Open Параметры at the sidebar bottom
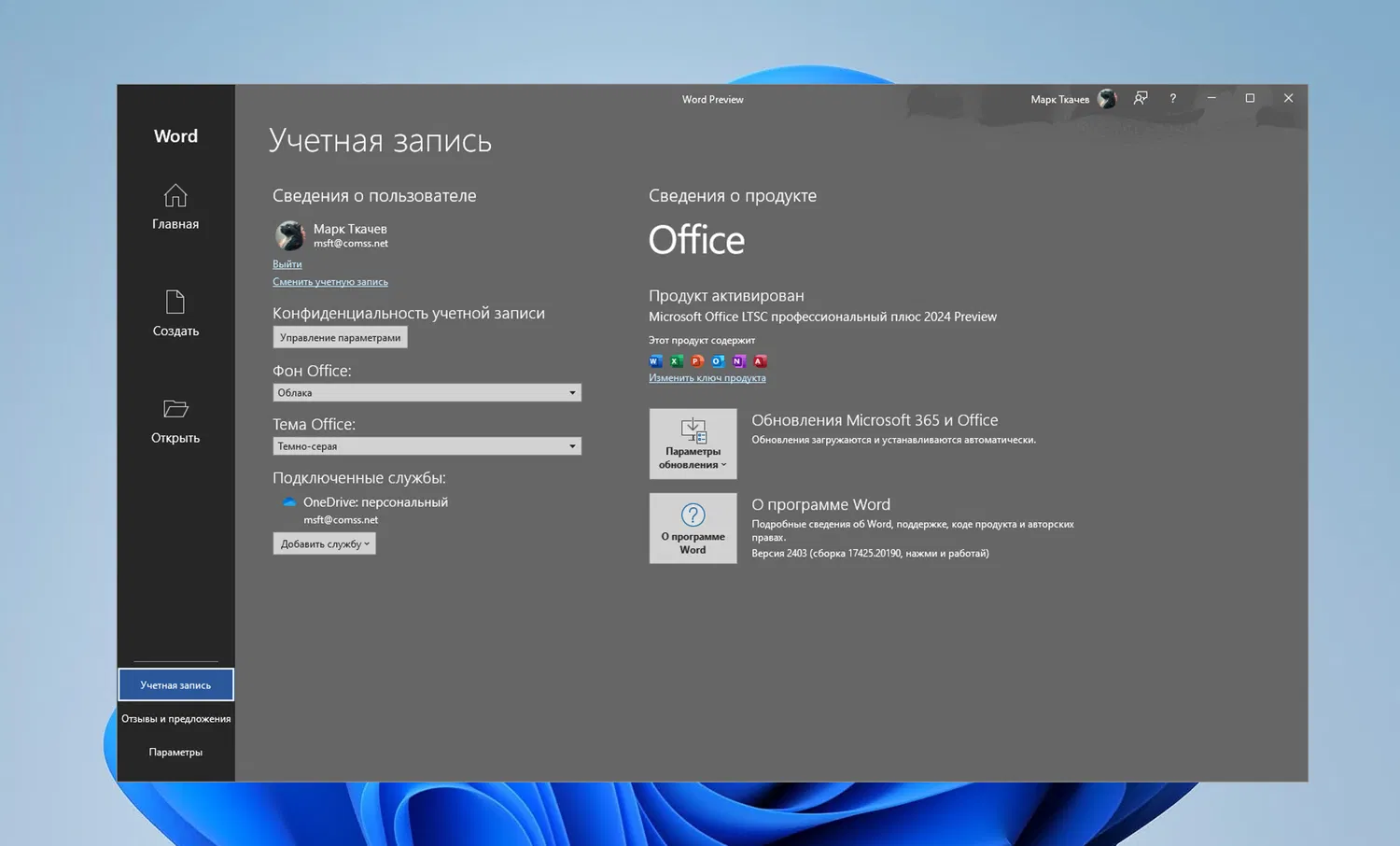This screenshot has width=1400, height=846. point(175,752)
